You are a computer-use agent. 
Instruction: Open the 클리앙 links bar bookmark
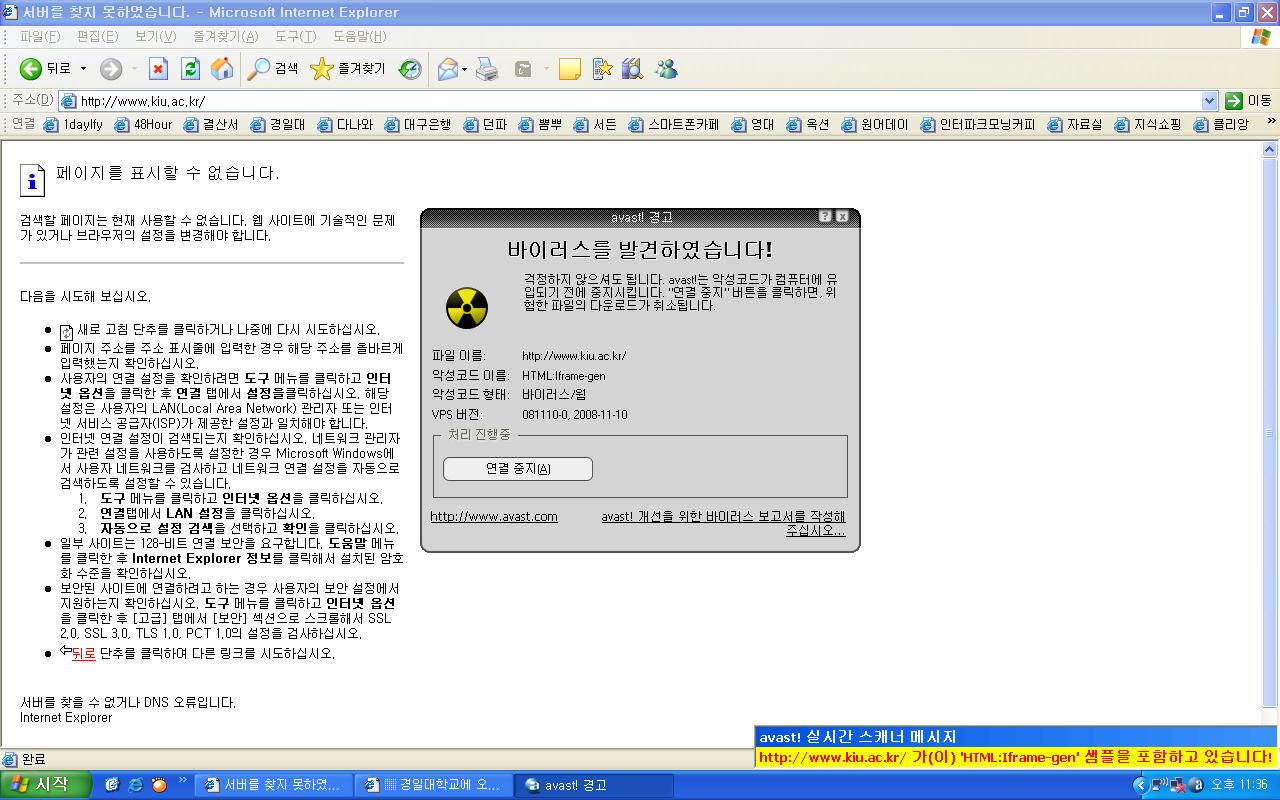[x=1221, y=125]
